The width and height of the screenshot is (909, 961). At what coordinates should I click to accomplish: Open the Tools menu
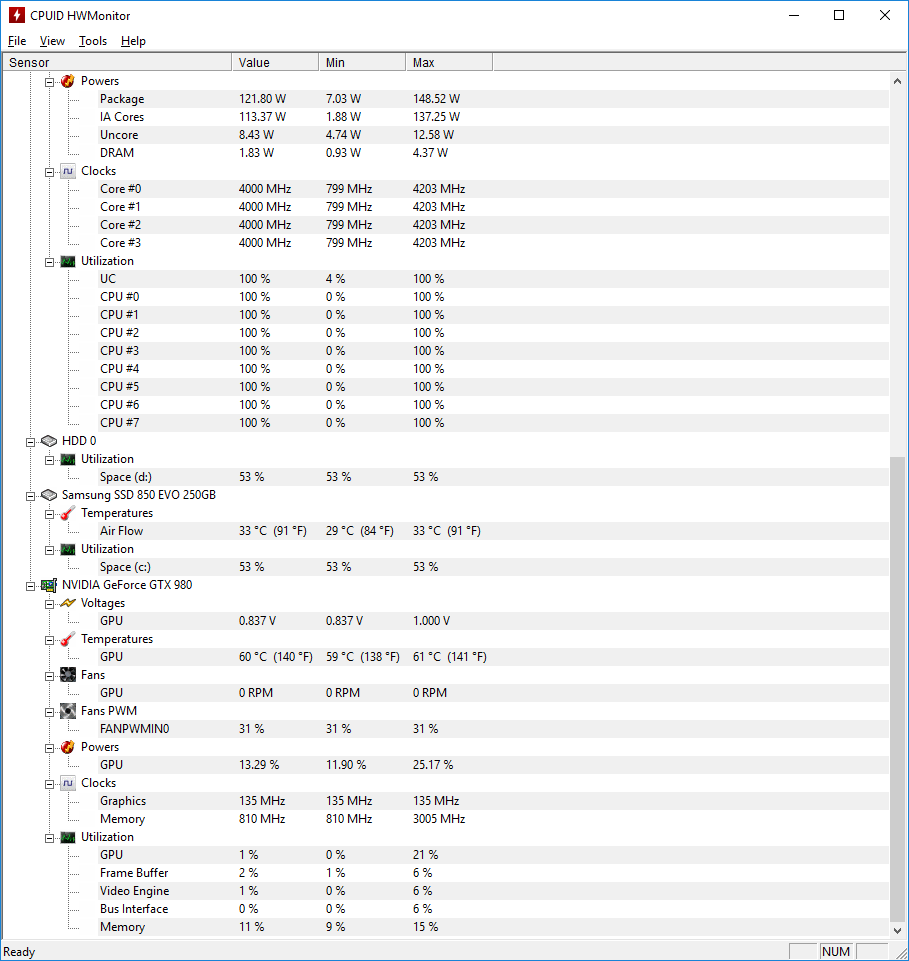(93, 41)
